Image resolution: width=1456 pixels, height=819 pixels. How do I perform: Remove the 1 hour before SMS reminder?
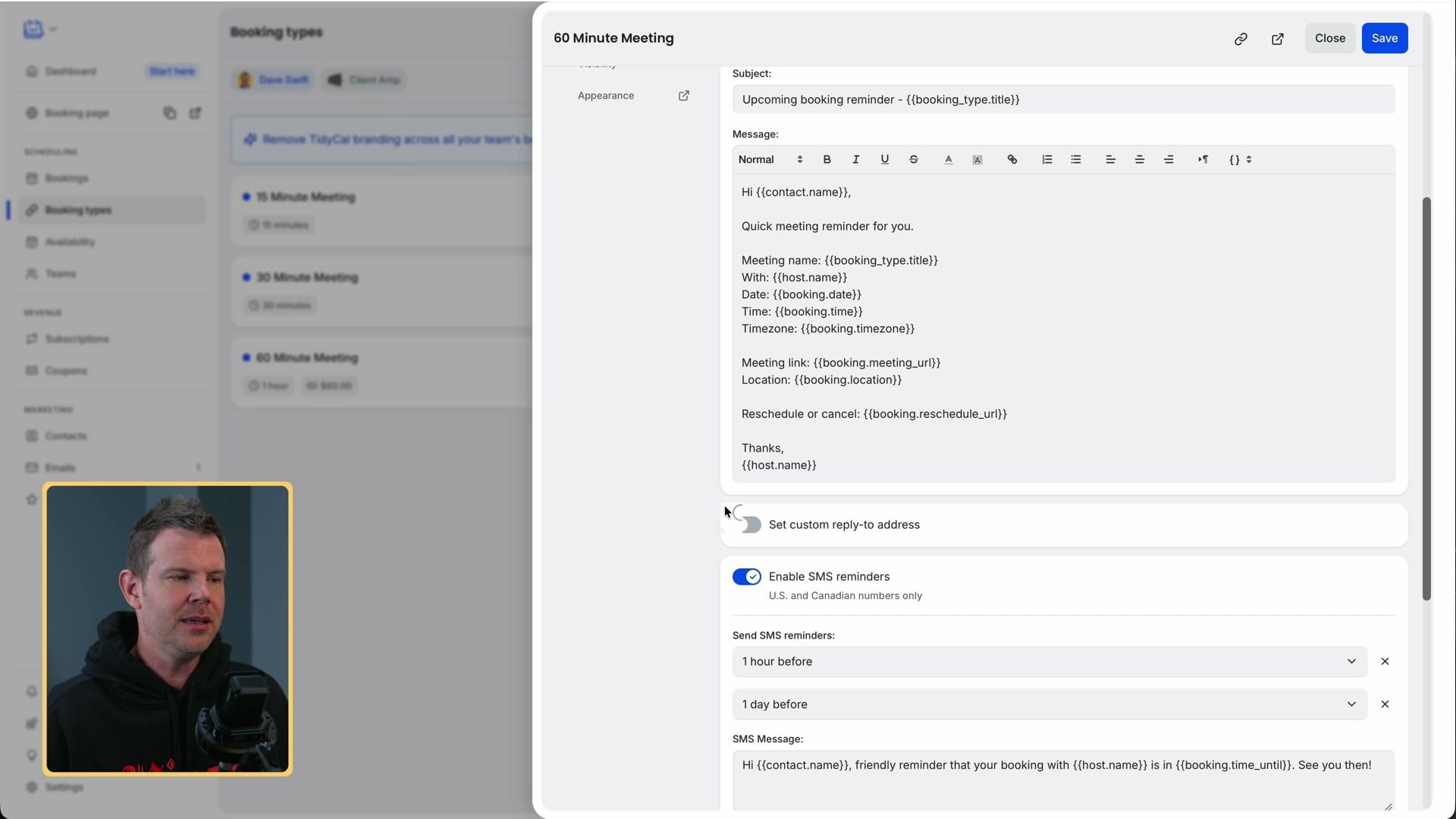1385,661
